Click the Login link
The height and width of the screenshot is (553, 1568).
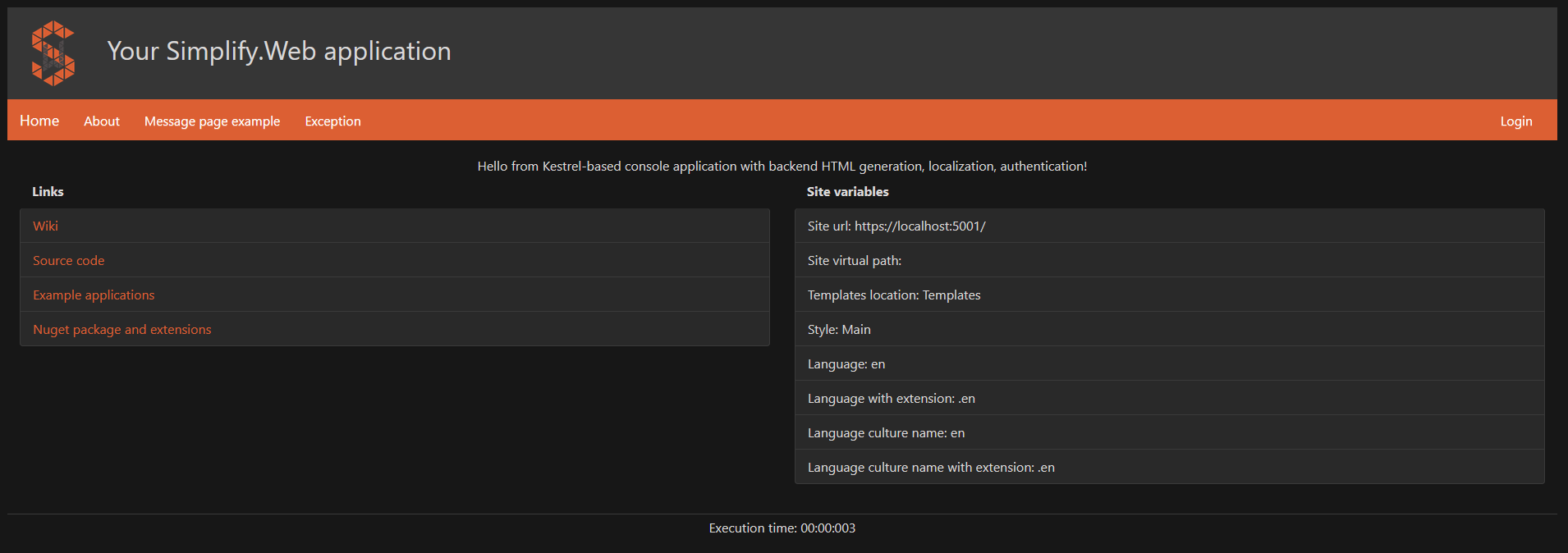point(1515,121)
